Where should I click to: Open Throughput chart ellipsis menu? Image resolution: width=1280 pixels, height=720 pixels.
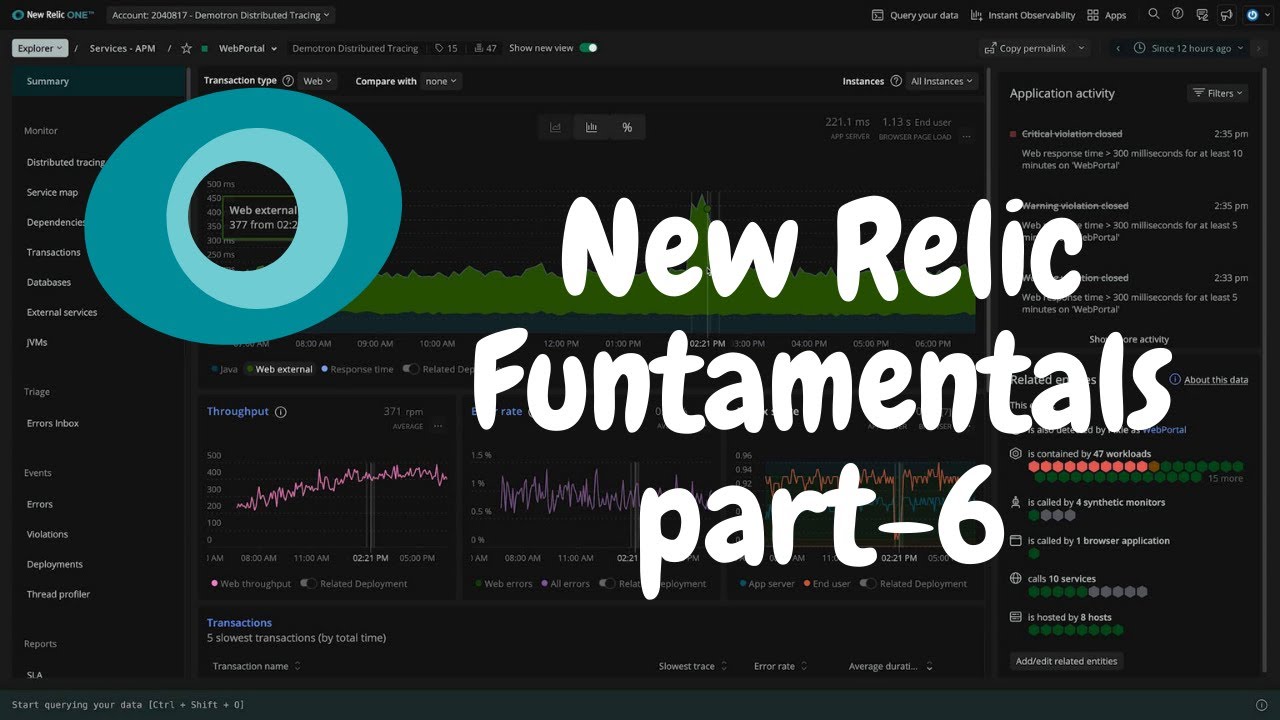tap(437, 426)
